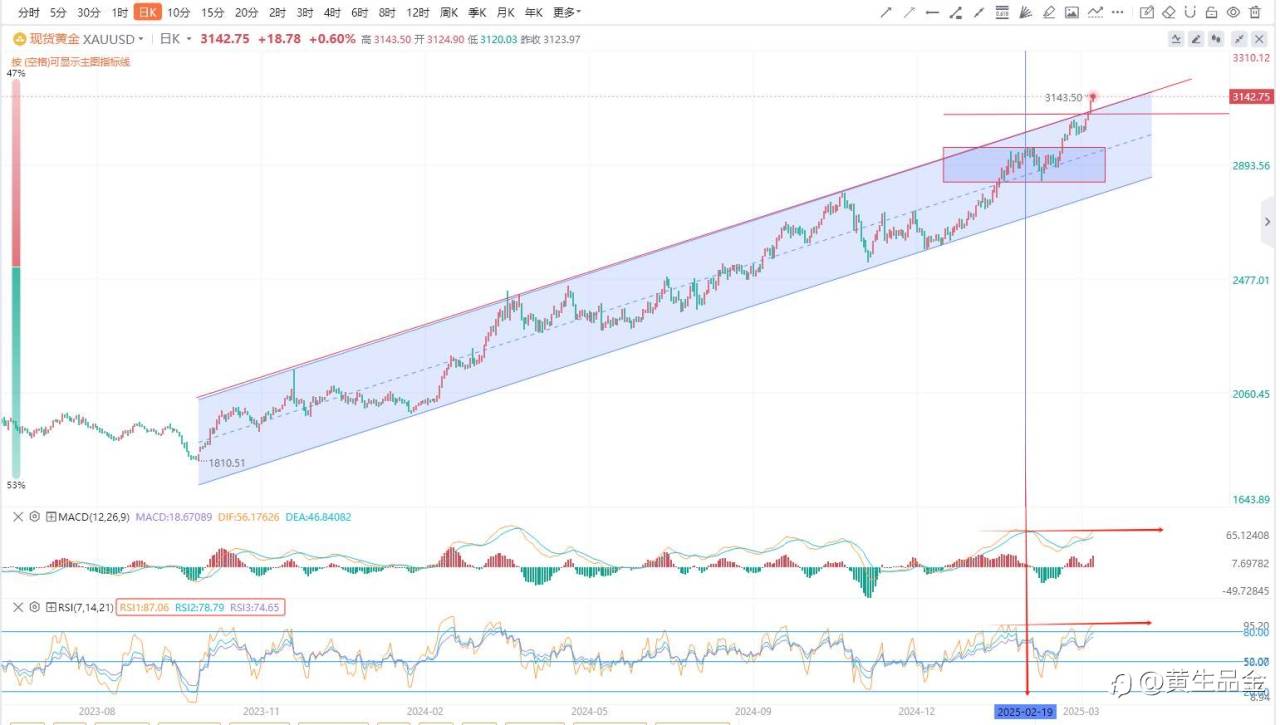Click the more drawing tools ellipsis
This screenshot has height=725, width=1280.
tap(1117, 13)
